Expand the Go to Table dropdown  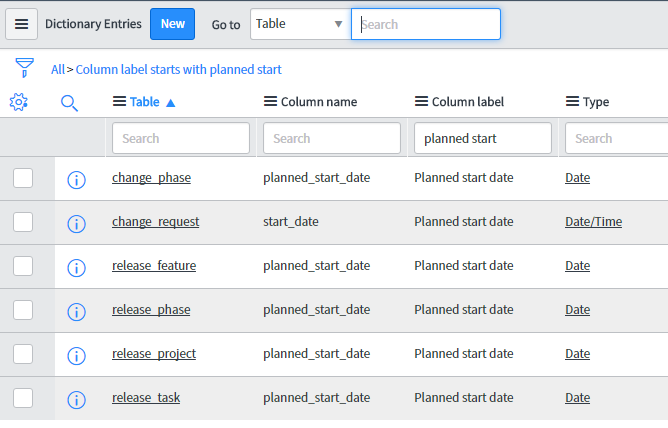(x=300, y=24)
